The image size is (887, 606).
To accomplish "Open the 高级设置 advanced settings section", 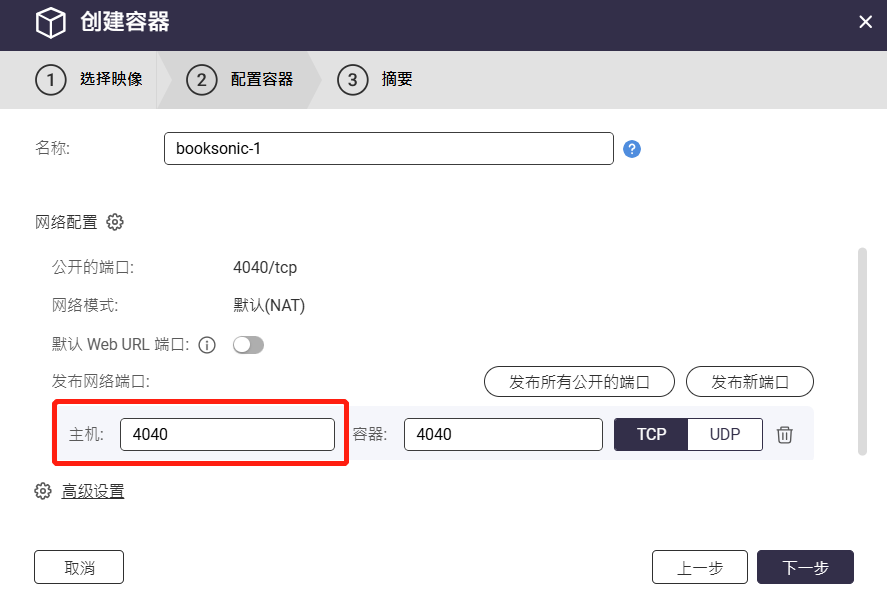I will point(92,491).
